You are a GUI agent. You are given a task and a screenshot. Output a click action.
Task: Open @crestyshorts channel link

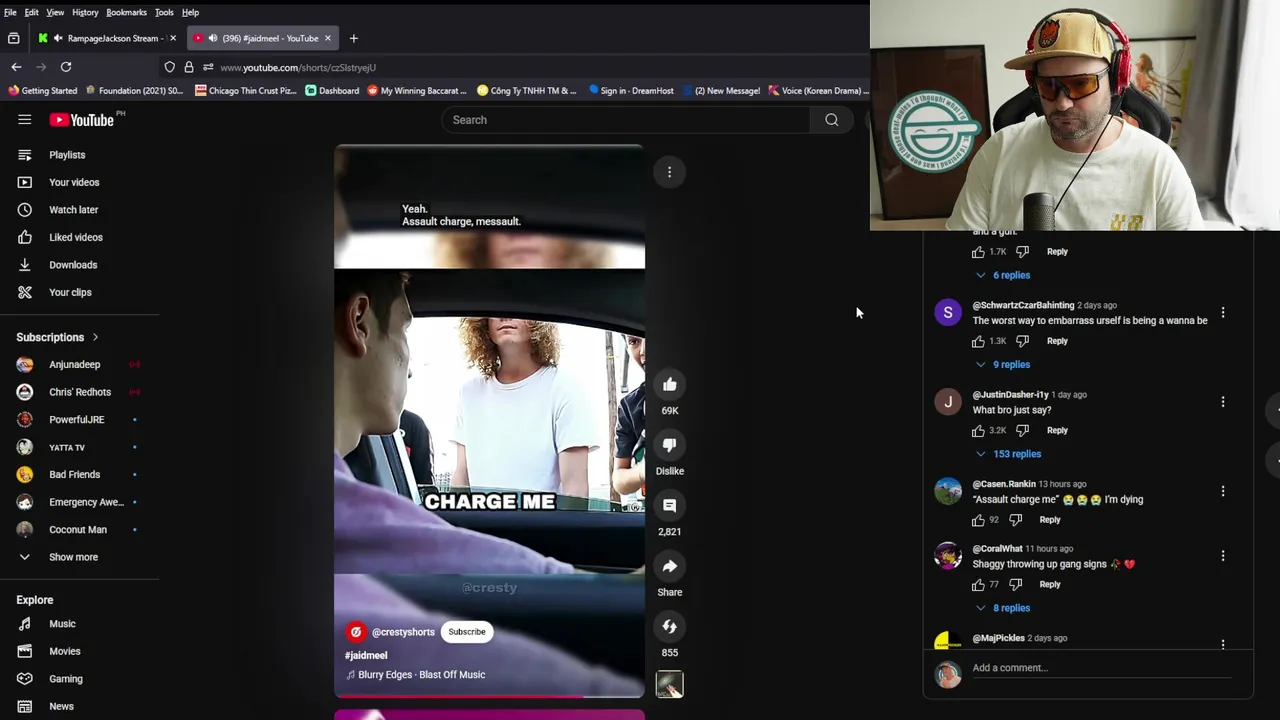coord(403,632)
